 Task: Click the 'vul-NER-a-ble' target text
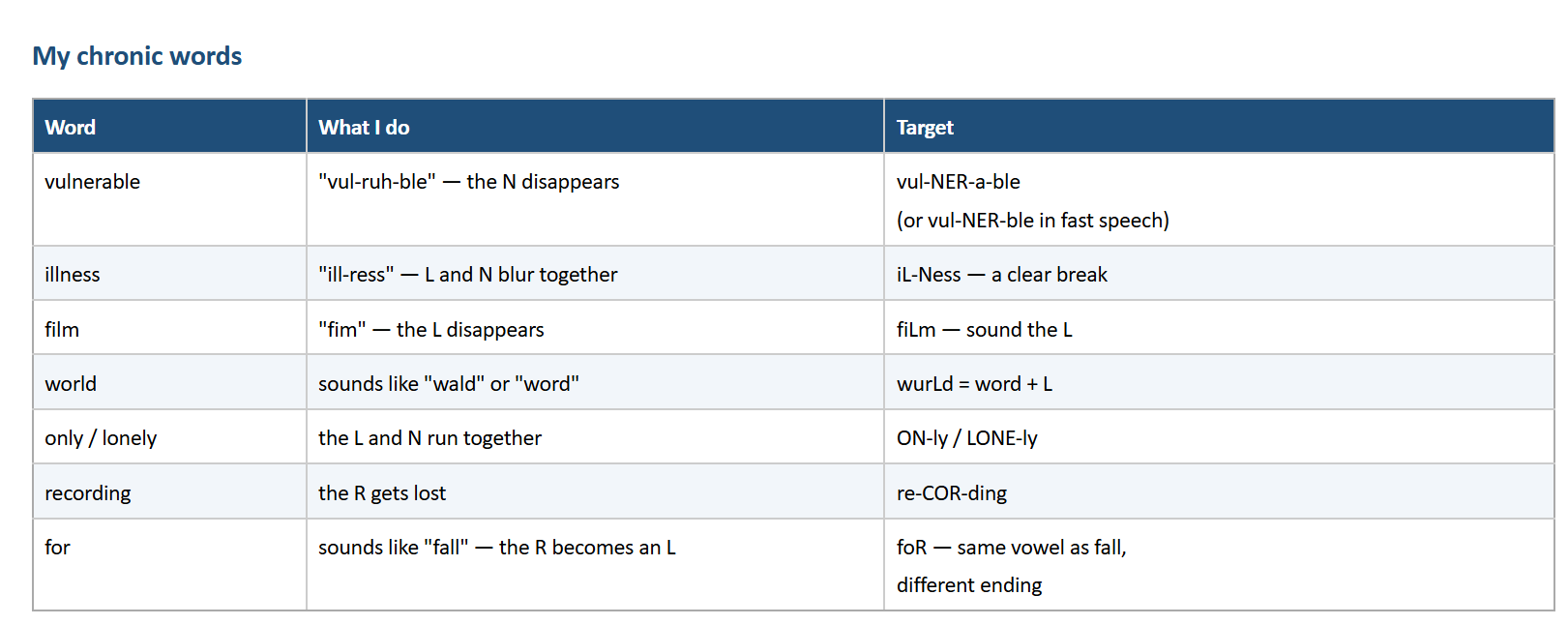click(x=958, y=182)
